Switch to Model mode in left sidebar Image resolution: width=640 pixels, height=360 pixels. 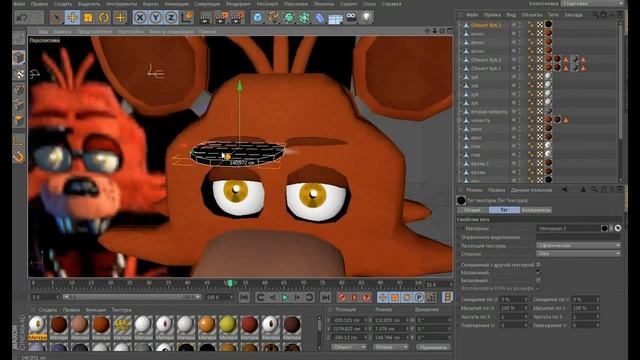[x=19, y=57]
